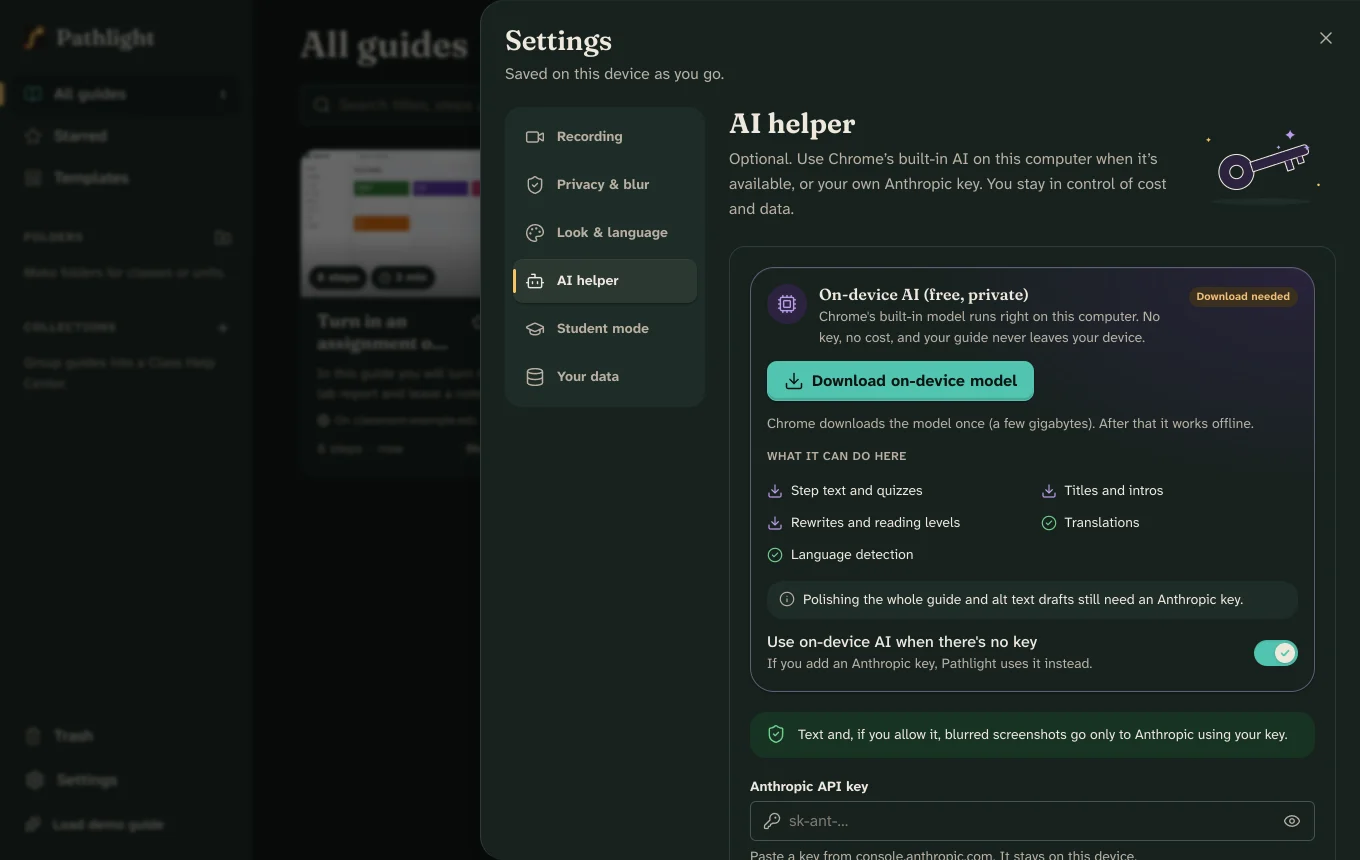
Task: Click the checkmark icon beside Language detection
Action: (775, 555)
